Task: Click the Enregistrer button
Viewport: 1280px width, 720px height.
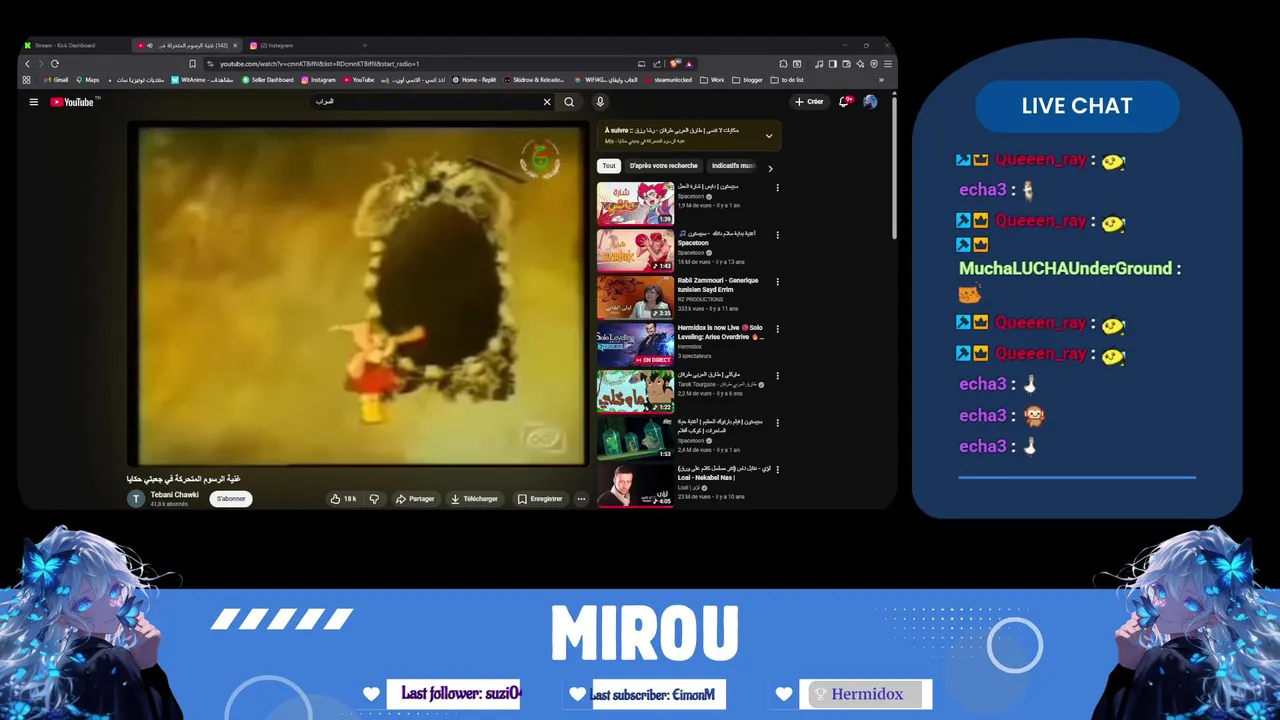Action: pyautogui.click(x=540, y=499)
